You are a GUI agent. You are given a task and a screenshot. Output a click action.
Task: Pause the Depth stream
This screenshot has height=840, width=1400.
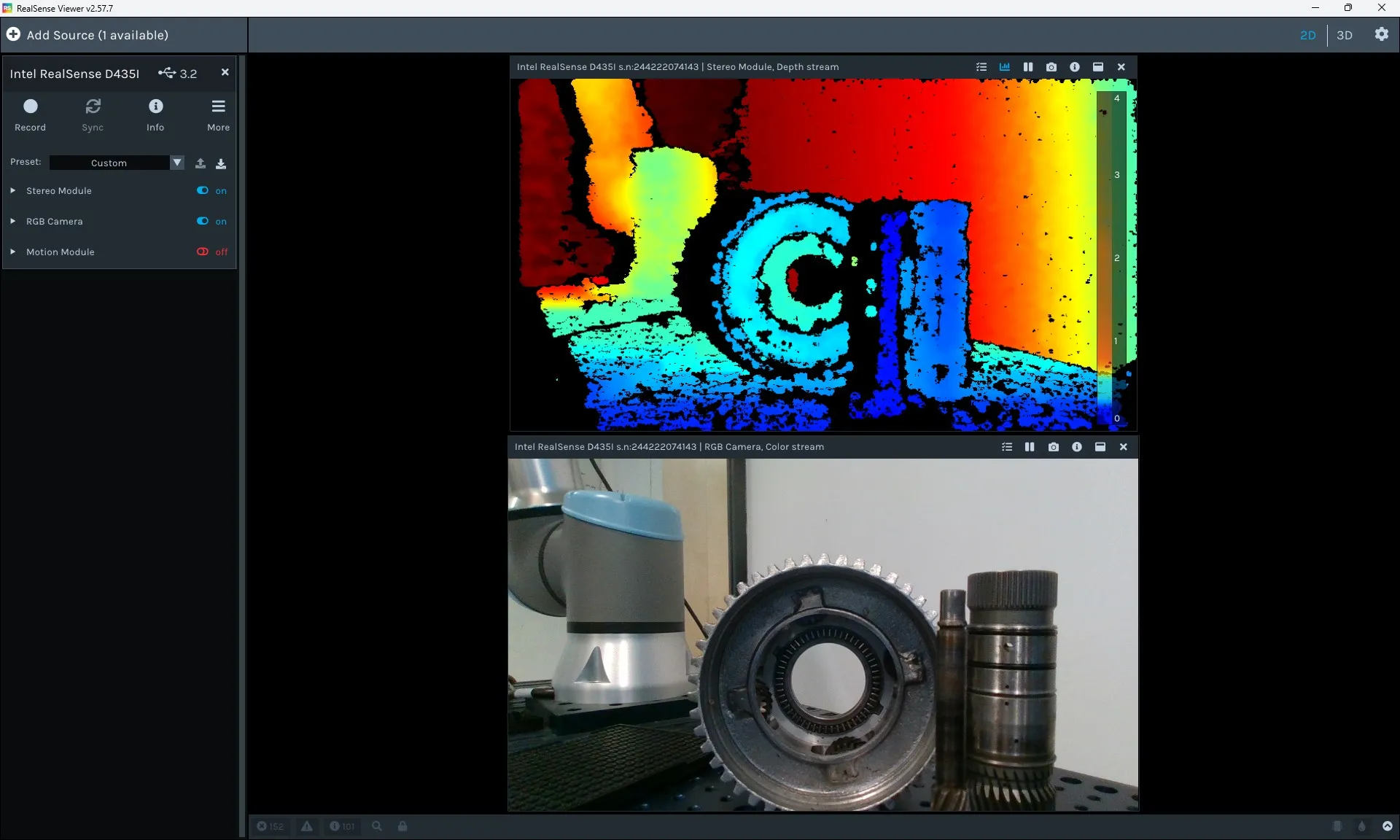[x=1028, y=67]
